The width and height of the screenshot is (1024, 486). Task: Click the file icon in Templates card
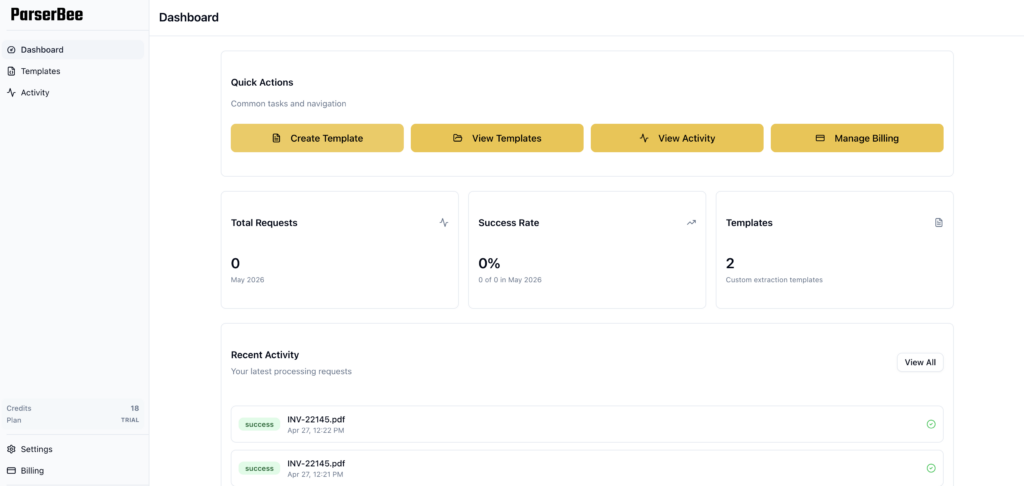coord(938,223)
